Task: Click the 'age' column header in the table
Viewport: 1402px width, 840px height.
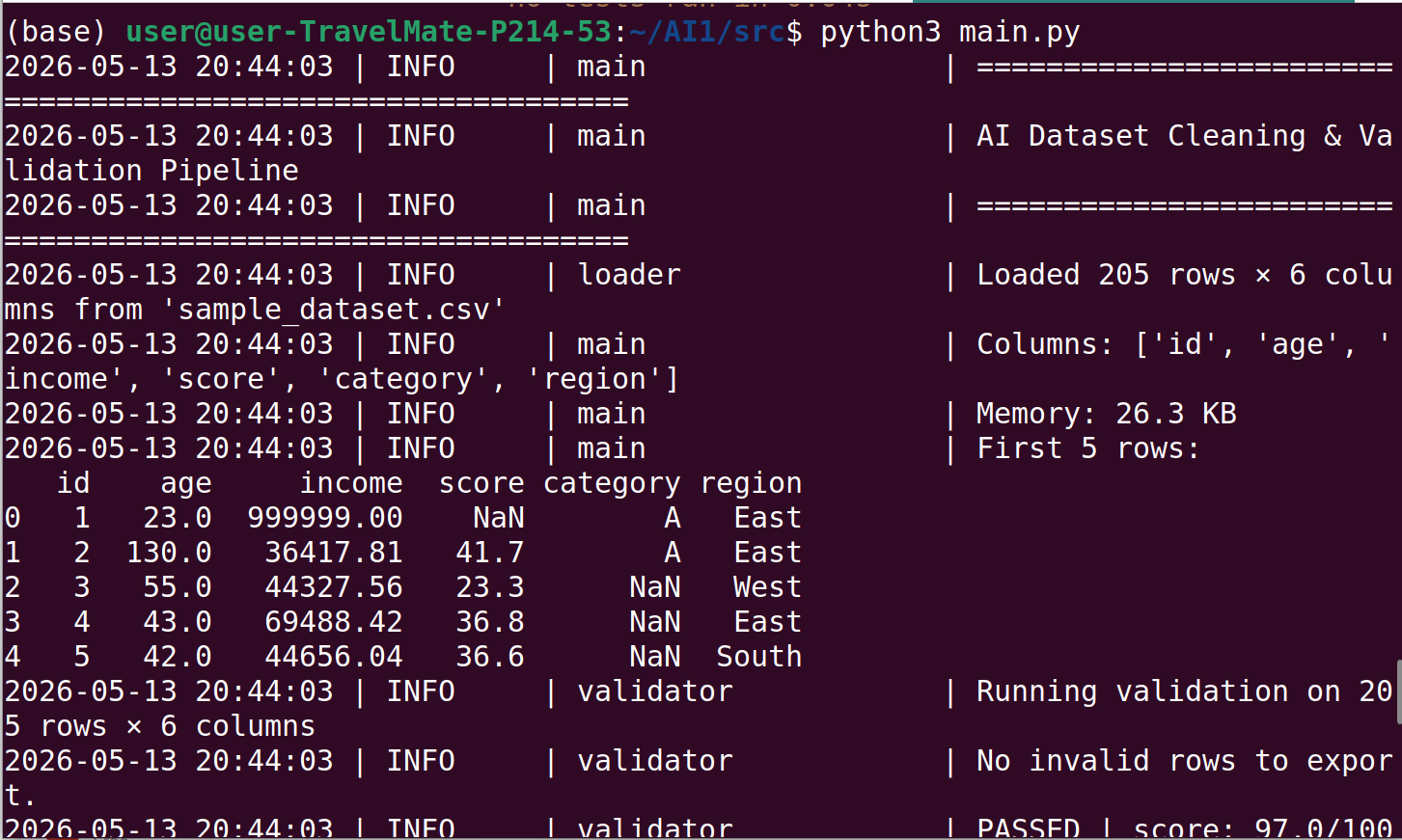Action: [185, 483]
